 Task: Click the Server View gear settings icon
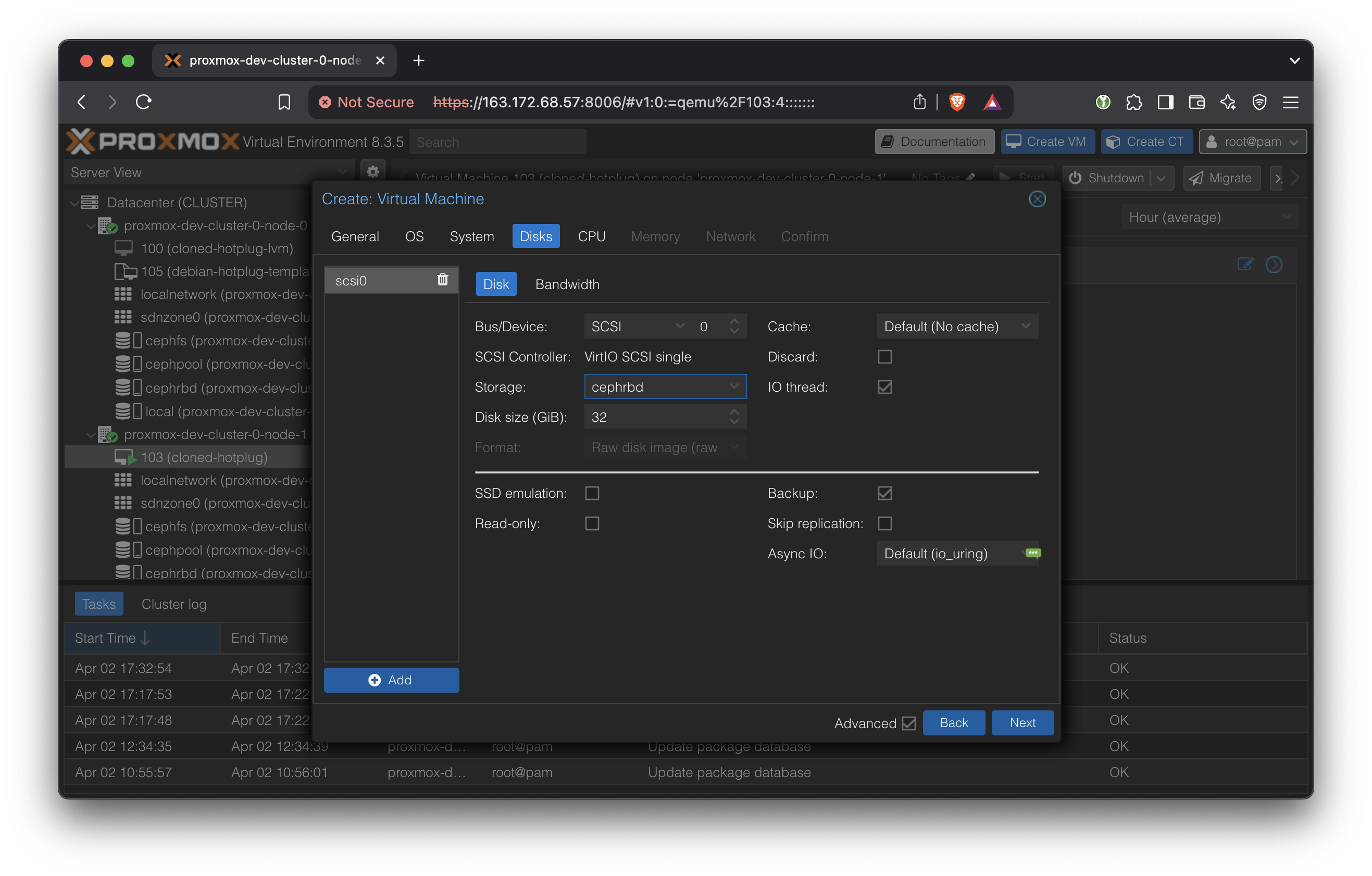(372, 172)
